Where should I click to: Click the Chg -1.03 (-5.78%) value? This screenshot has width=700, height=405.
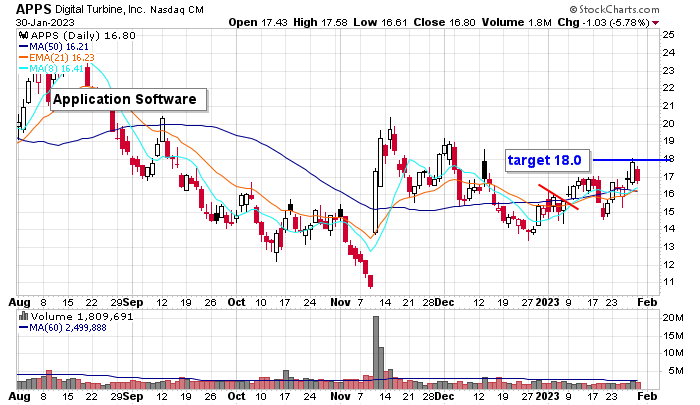click(604, 22)
